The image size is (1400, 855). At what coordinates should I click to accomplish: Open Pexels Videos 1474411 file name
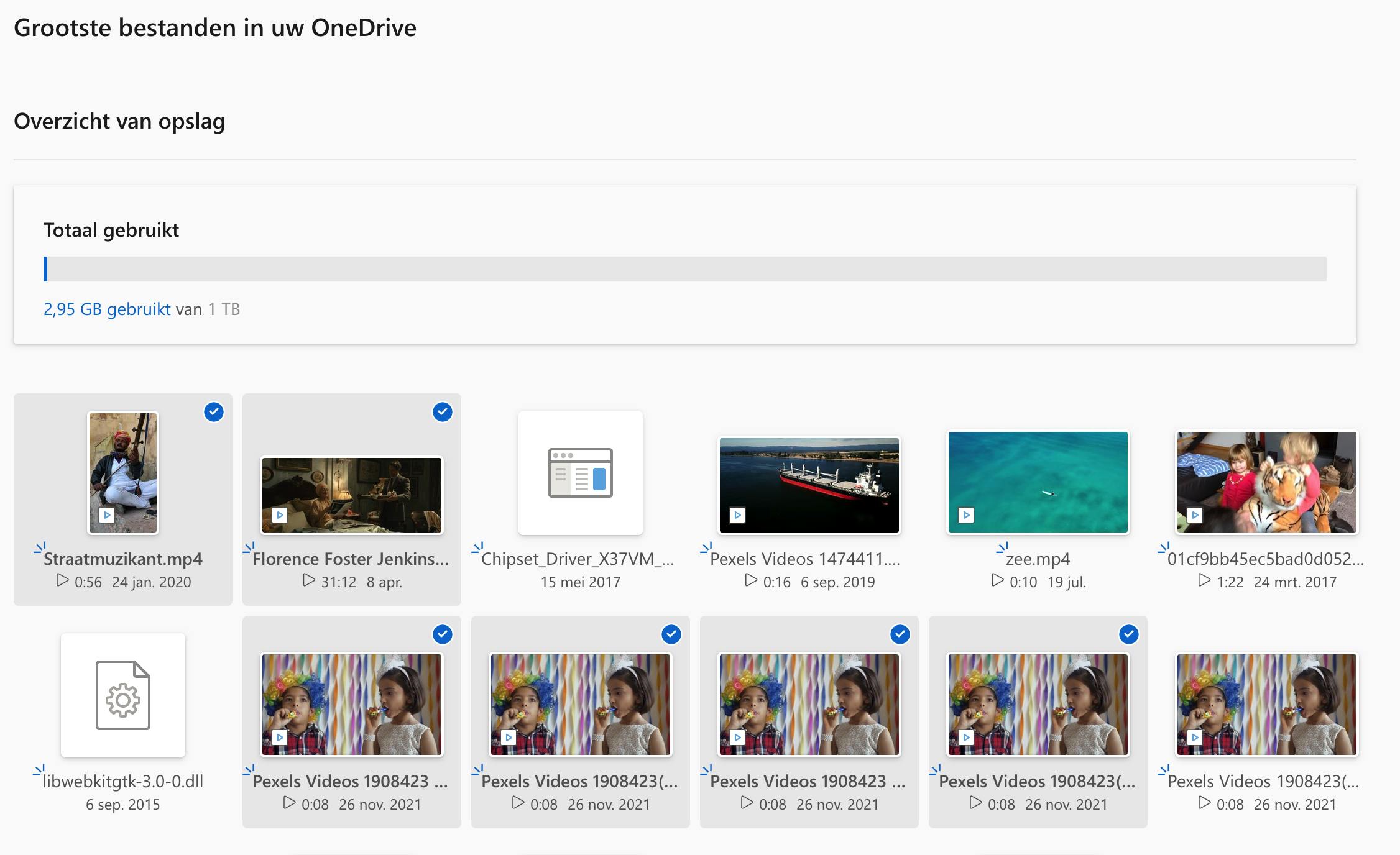pos(804,559)
